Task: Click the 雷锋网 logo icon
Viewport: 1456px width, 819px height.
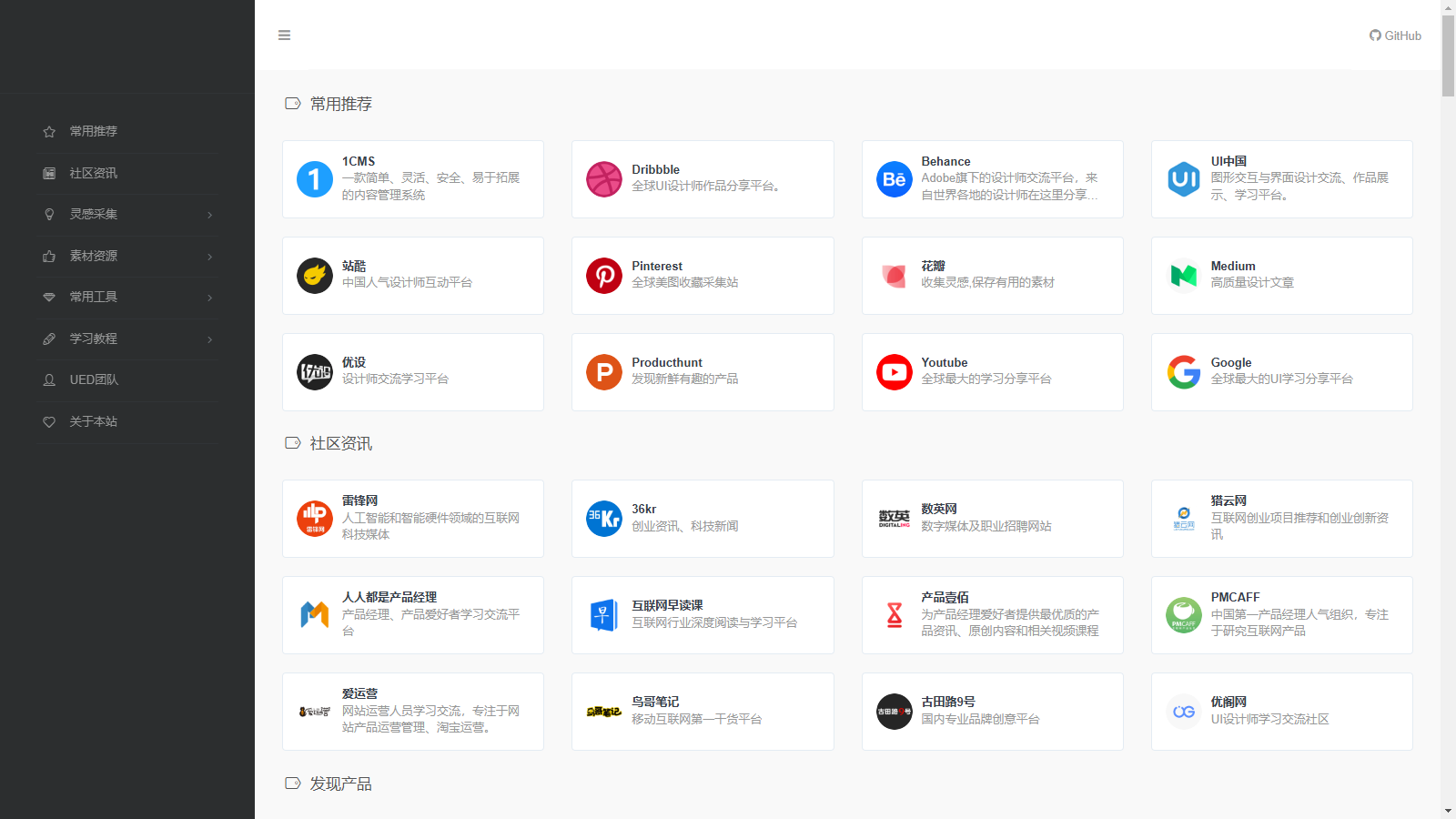Action: [314, 519]
